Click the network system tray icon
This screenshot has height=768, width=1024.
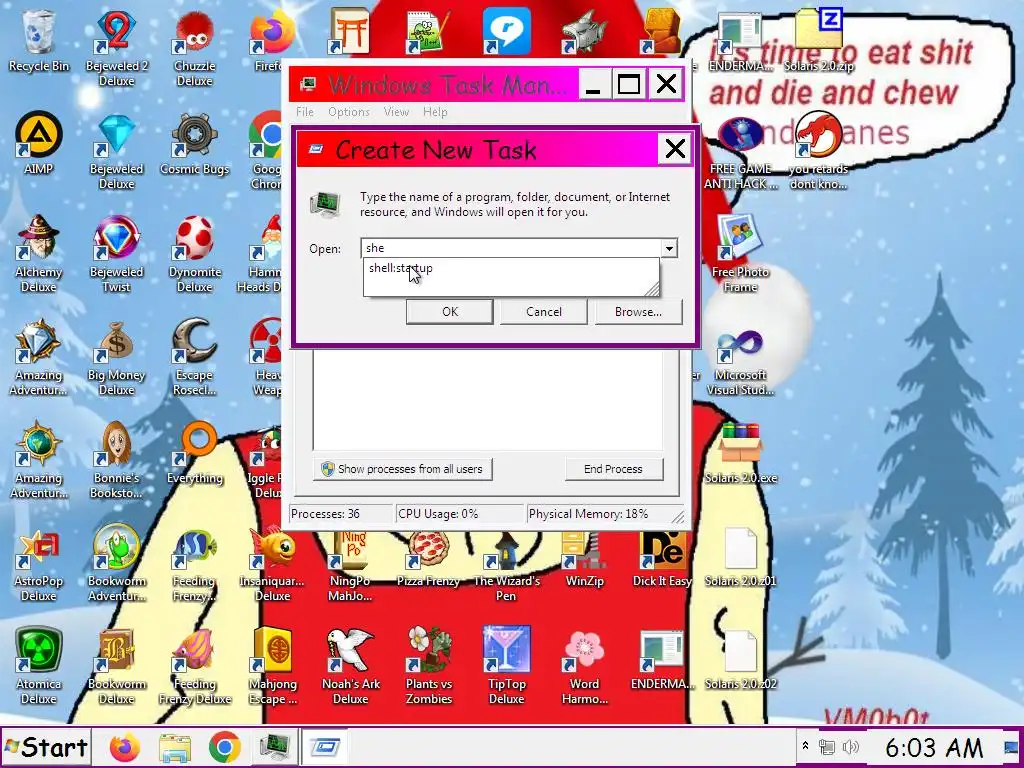point(827,747)
